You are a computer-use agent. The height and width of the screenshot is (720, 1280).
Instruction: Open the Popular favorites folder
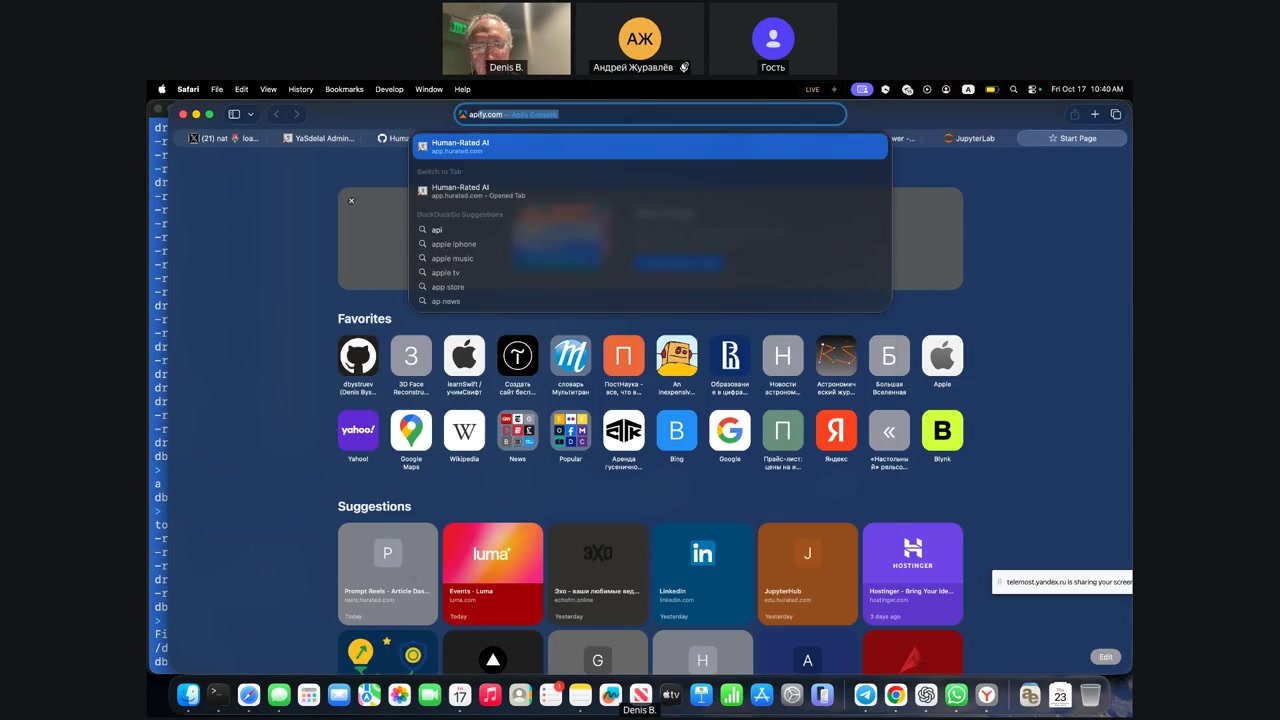(x=570, y=430)
